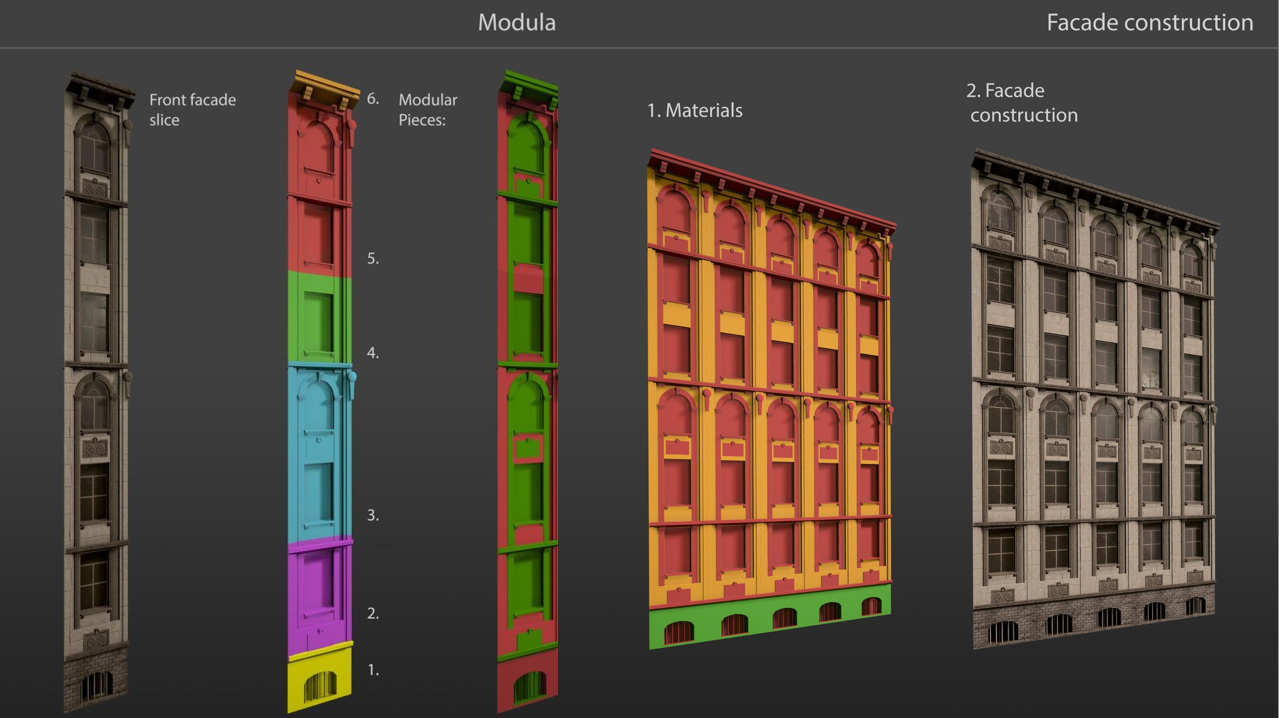Image resolution: width=1279 pixels, height=718 pixels.
Task: Click the fully textured facade construction render
Action: 1094,400
